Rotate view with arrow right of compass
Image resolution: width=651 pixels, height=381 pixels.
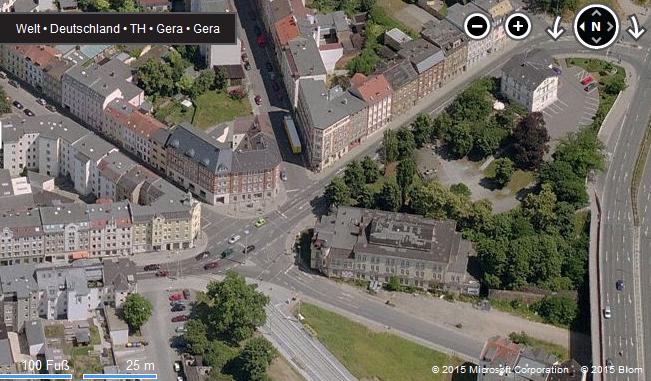click(x=635, y=27)
